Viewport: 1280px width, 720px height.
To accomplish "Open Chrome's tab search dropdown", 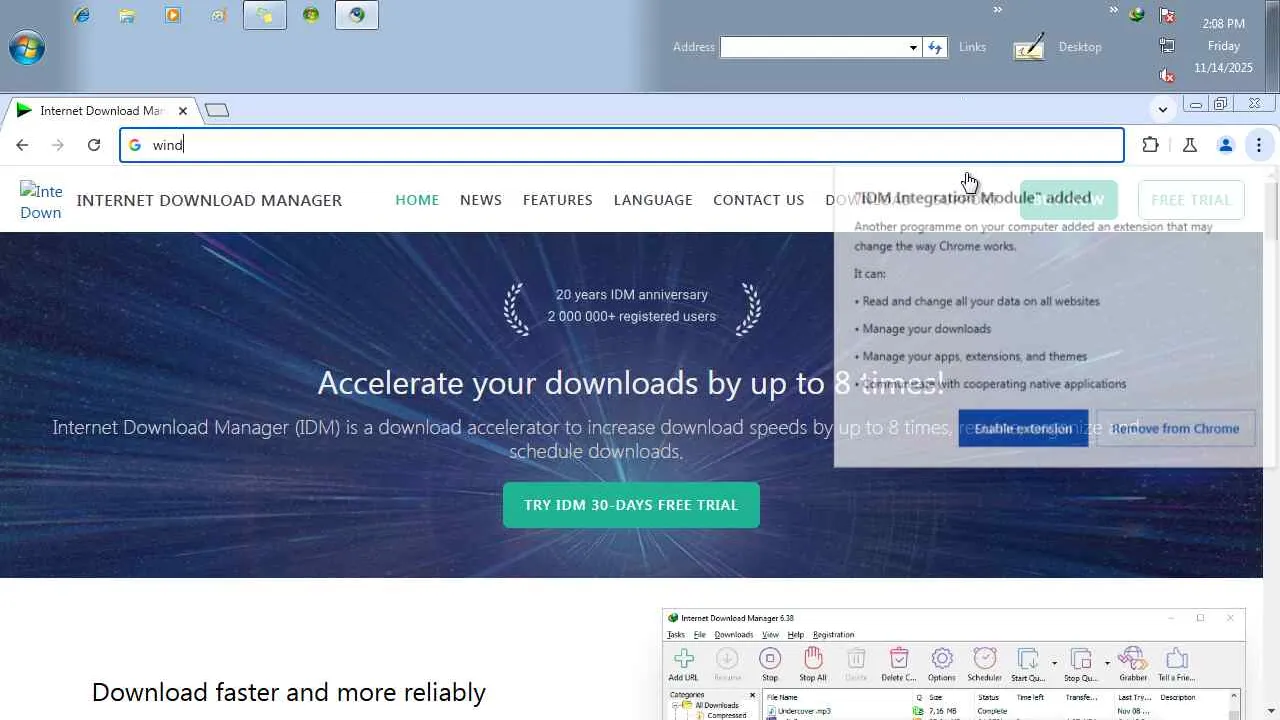I will pos(1162,109).
